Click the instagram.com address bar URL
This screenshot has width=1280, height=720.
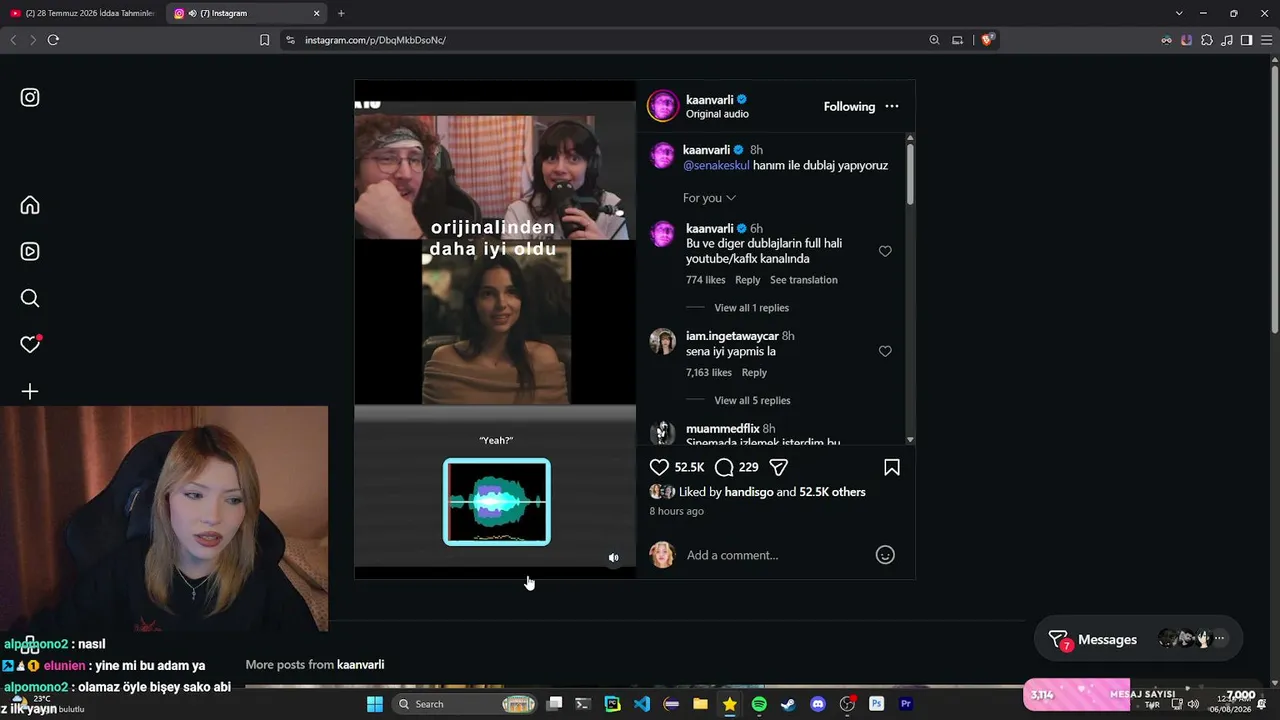click(375, 40)
